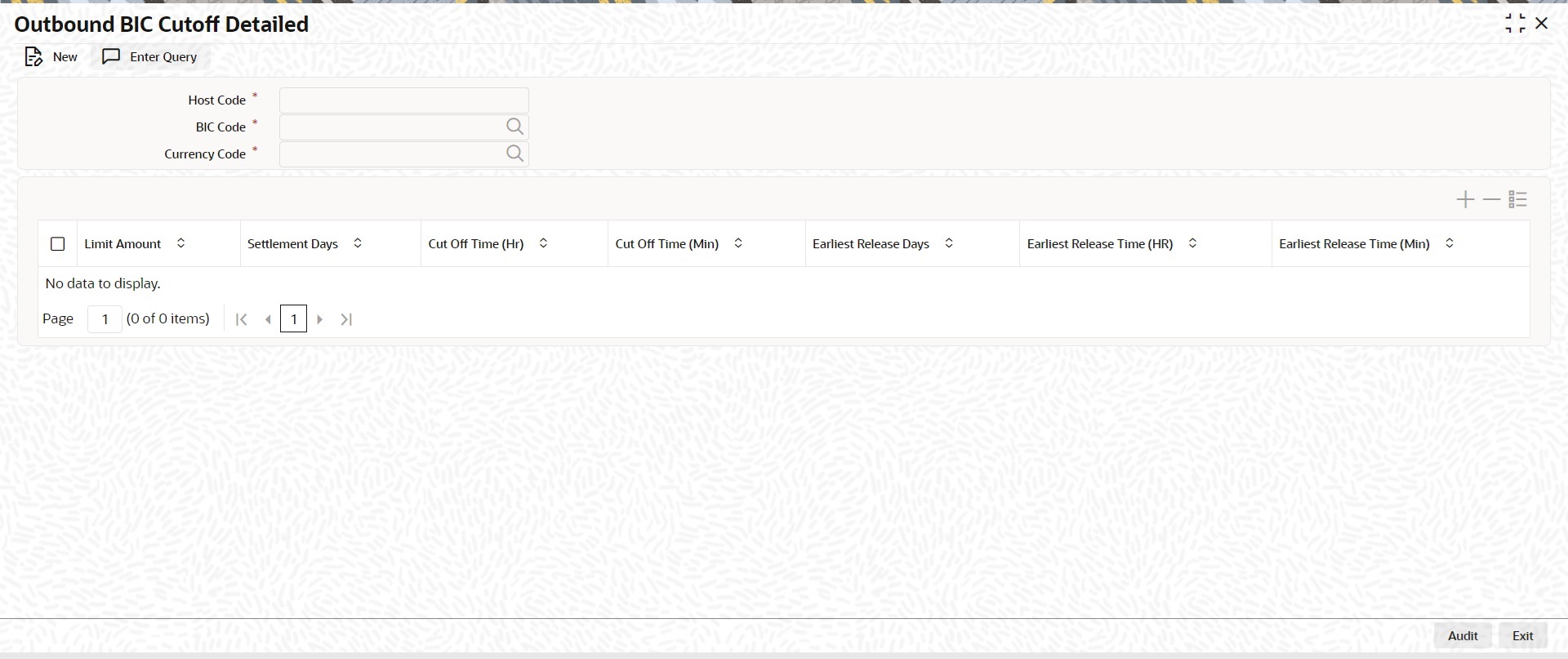Add a row with the plus icon
The width and height of the screenshot is (1568, 659).
1466,199
